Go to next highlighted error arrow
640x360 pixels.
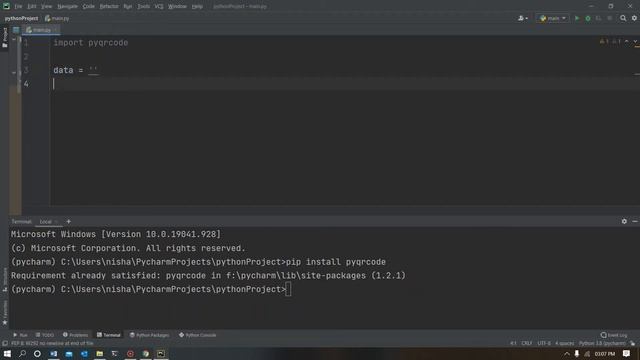[x=635, y=42]
